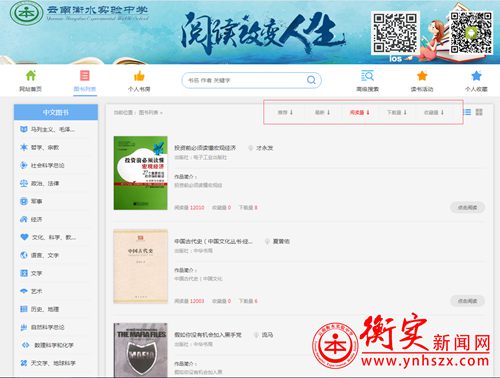Open the 个人书房 nav label
This screenshot has height=378, width=500.
(x=139, y=89)
